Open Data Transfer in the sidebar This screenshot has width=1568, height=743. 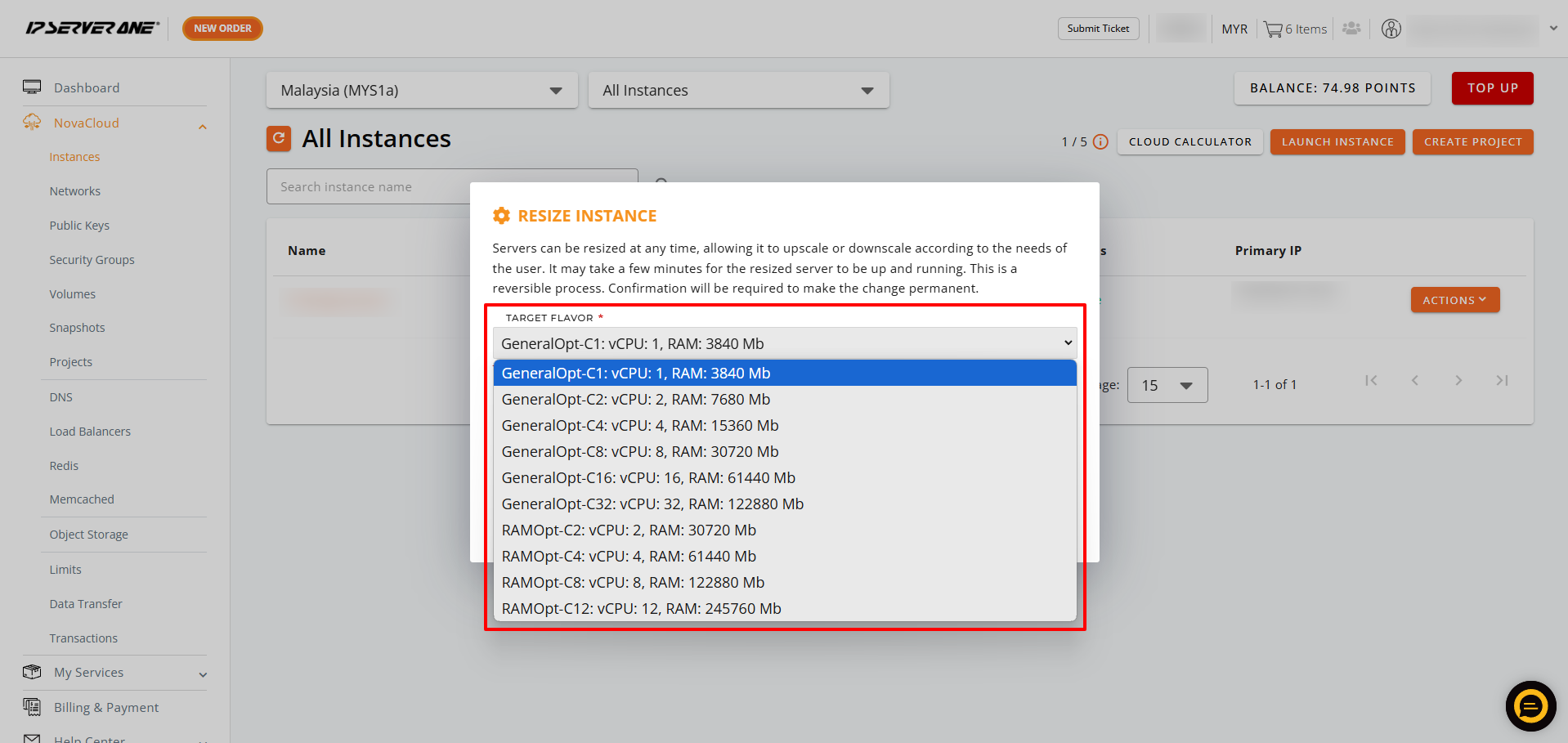86,604
